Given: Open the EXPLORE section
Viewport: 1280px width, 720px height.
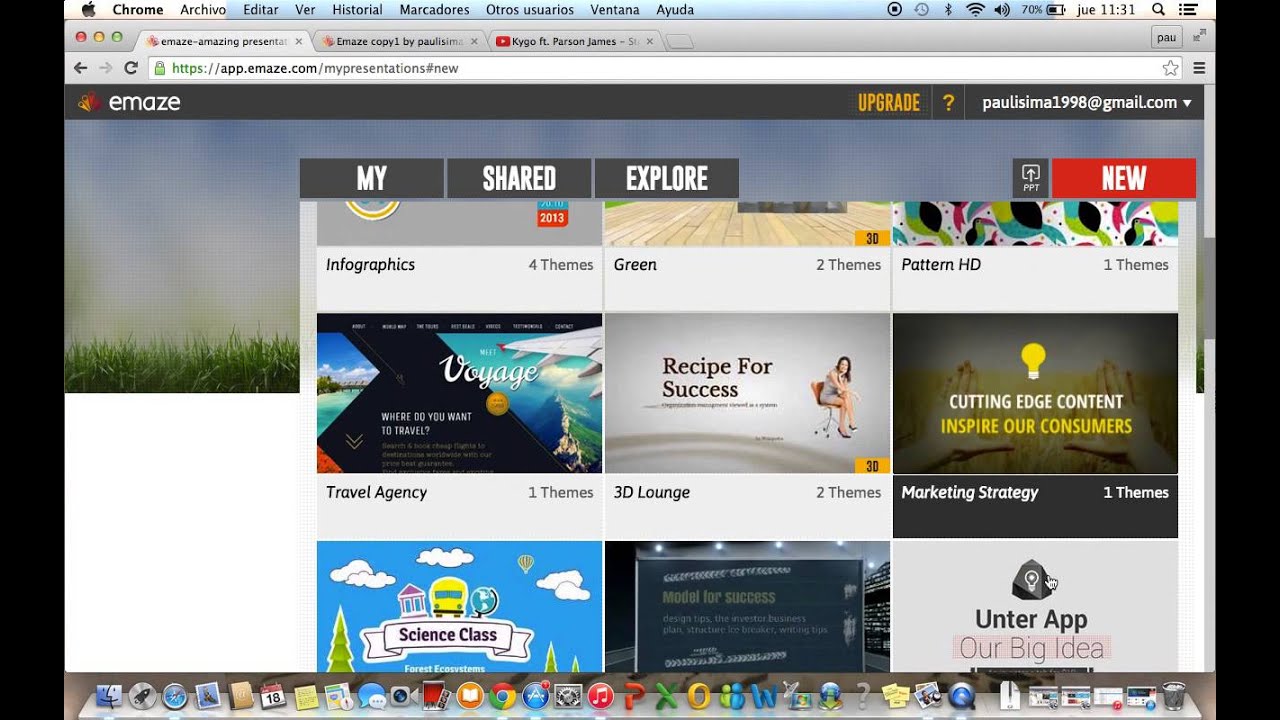Looking at the screenshot, I should pyautogui.click(x=667, y=178).
